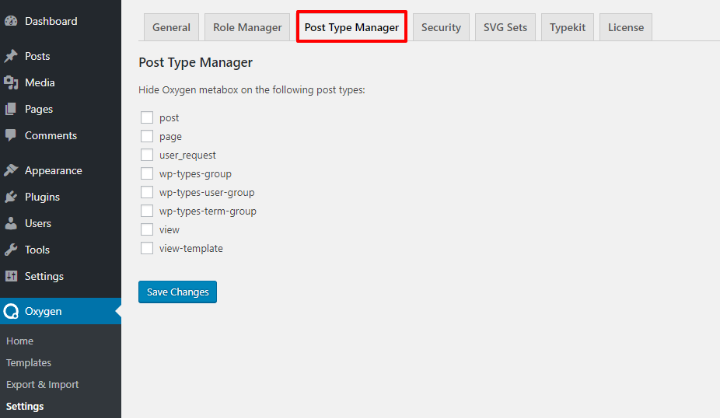
Task: Check the page checkbox
Action: point(147,136)
